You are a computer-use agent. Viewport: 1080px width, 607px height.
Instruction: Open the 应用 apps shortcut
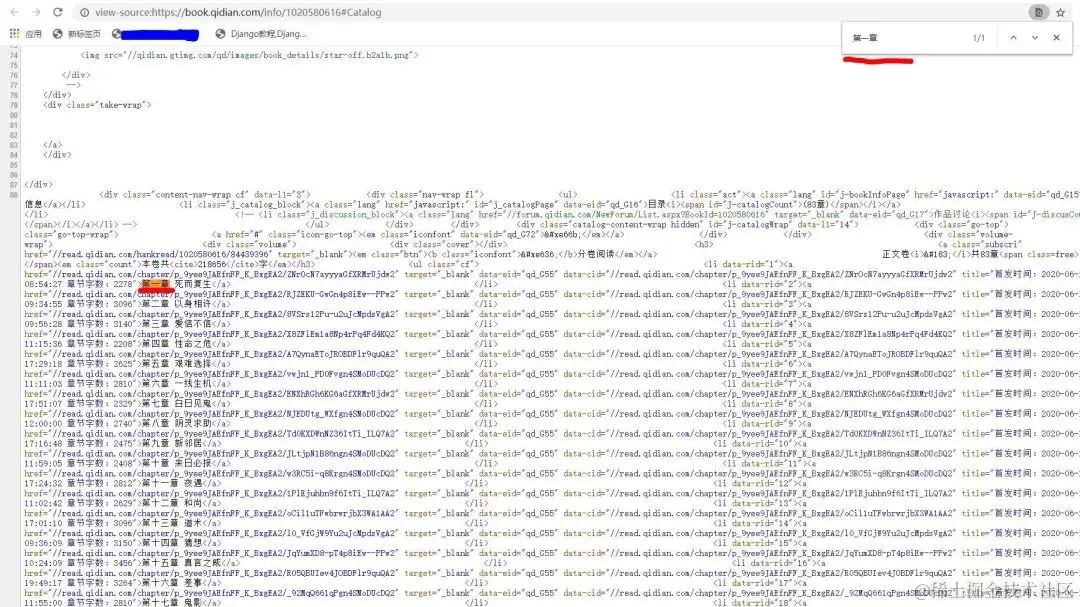26,34
